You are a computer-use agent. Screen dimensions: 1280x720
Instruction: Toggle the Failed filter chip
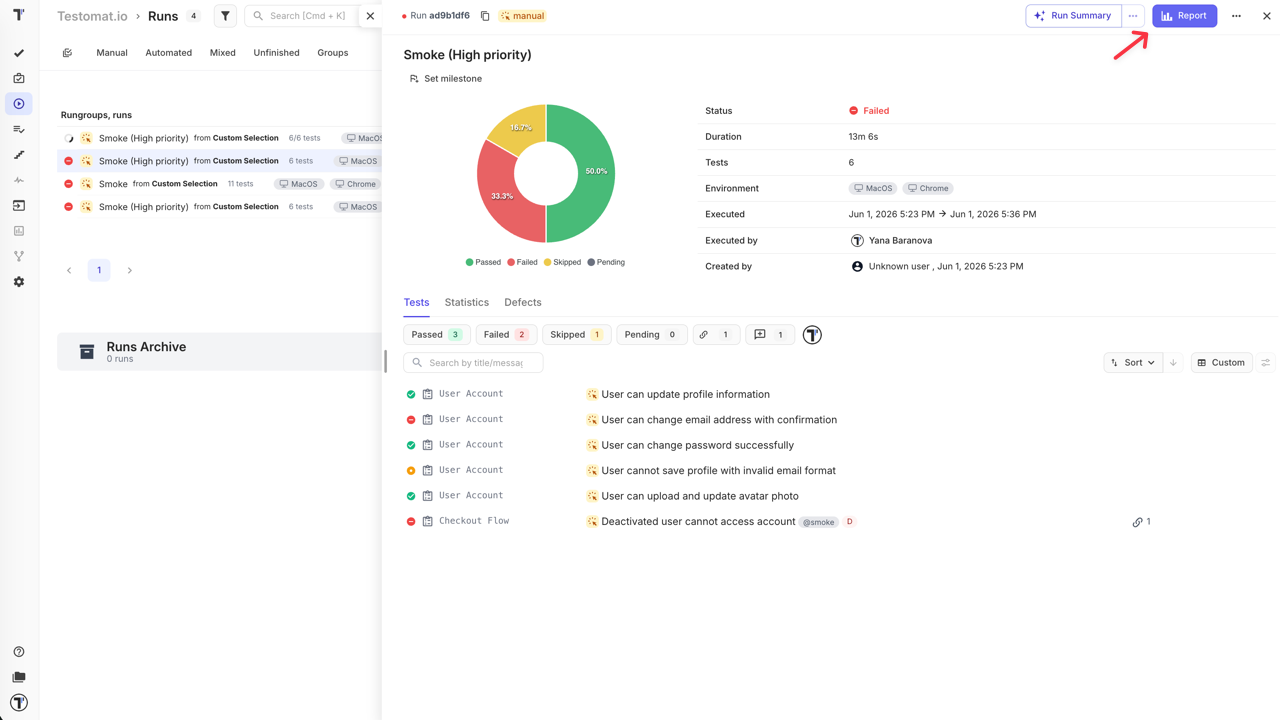click(x=506, y=335)
